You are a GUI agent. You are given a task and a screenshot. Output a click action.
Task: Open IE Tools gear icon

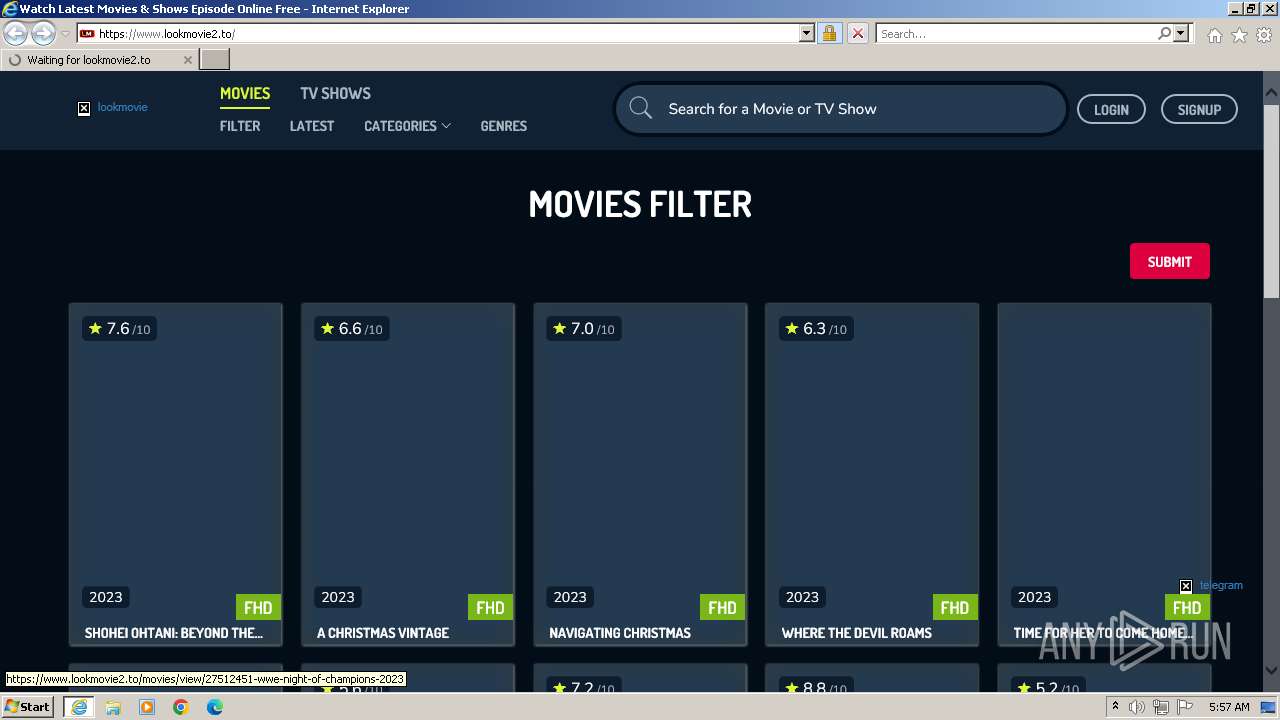[x=1264, y=35]
